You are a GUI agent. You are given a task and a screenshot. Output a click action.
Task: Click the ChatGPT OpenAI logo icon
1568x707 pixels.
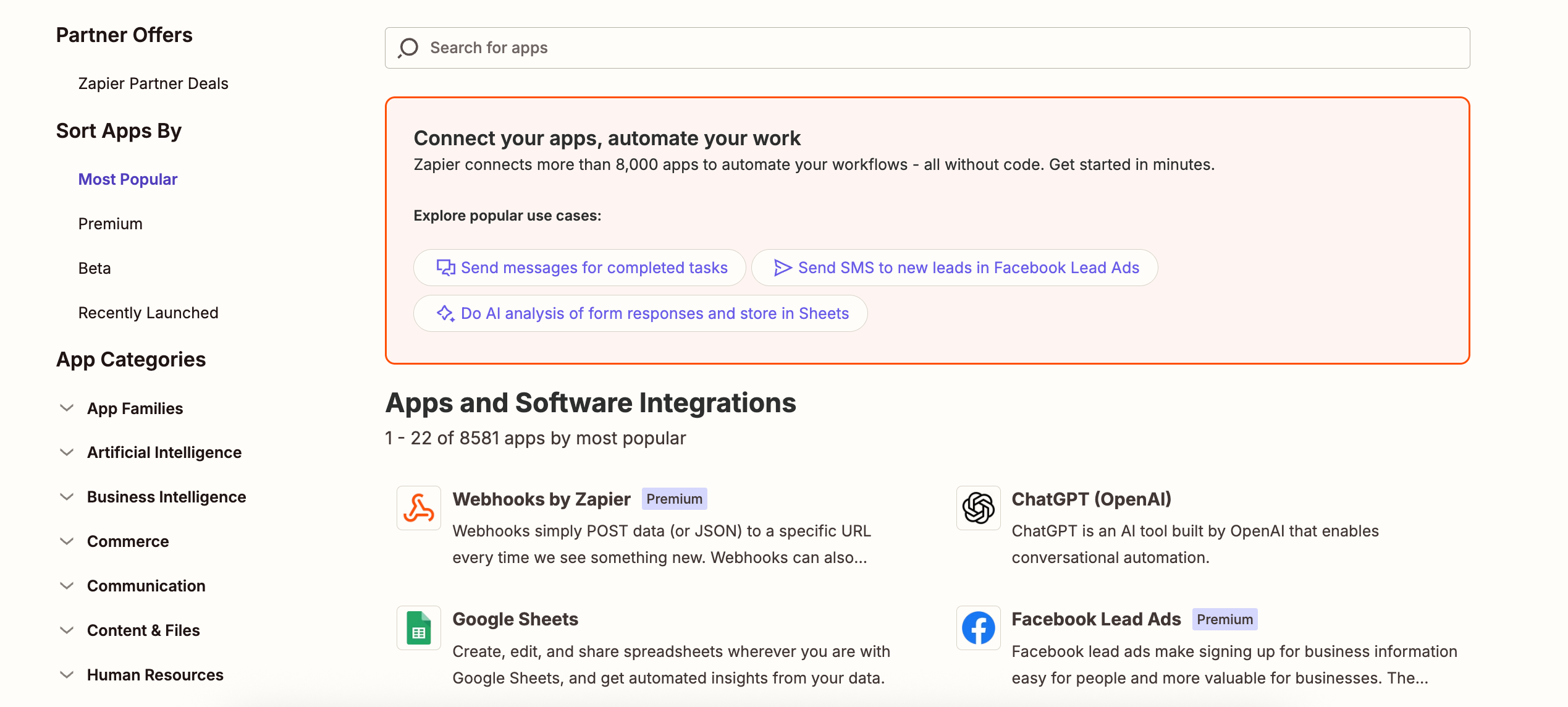pyautogui.click(x=979, y=508)
